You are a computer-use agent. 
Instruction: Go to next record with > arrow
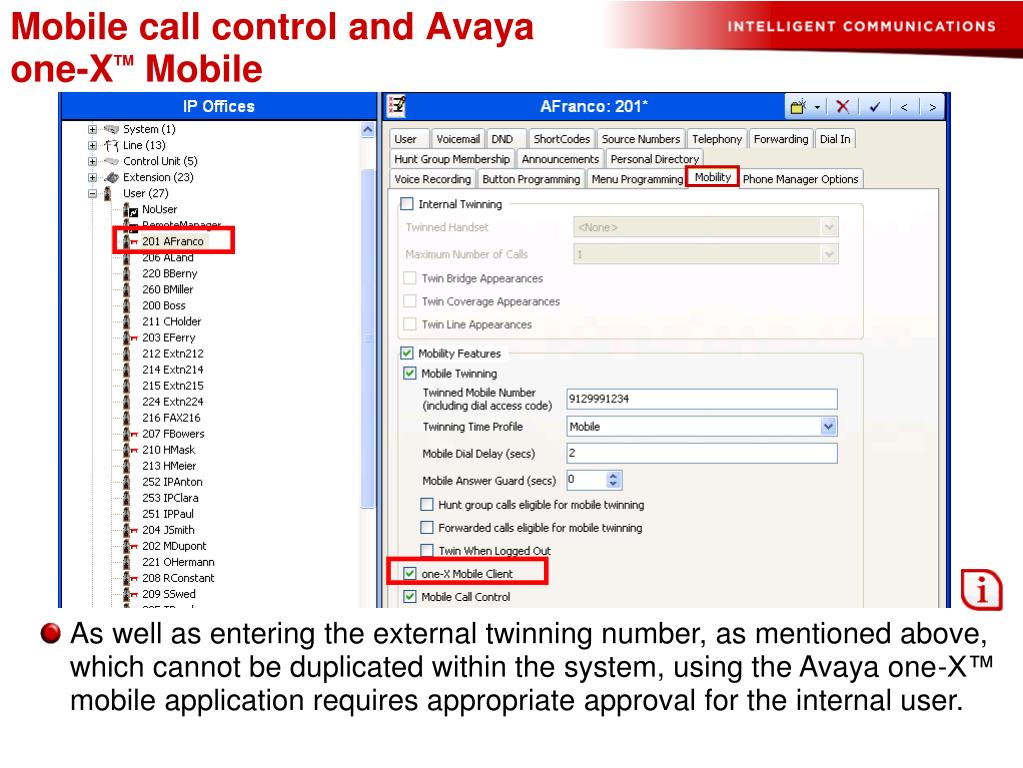(x=932, y=107)
